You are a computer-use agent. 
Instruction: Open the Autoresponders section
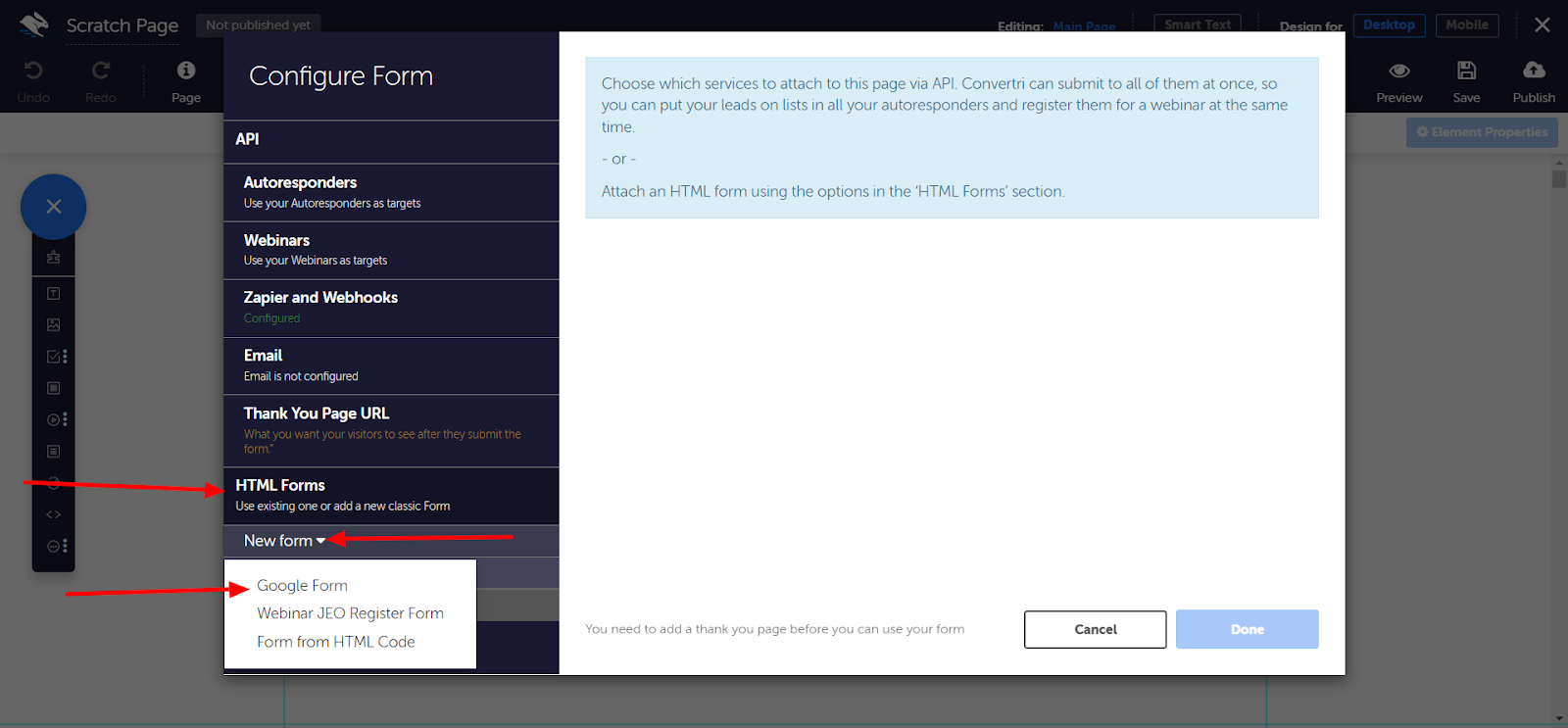click(391, 192)
